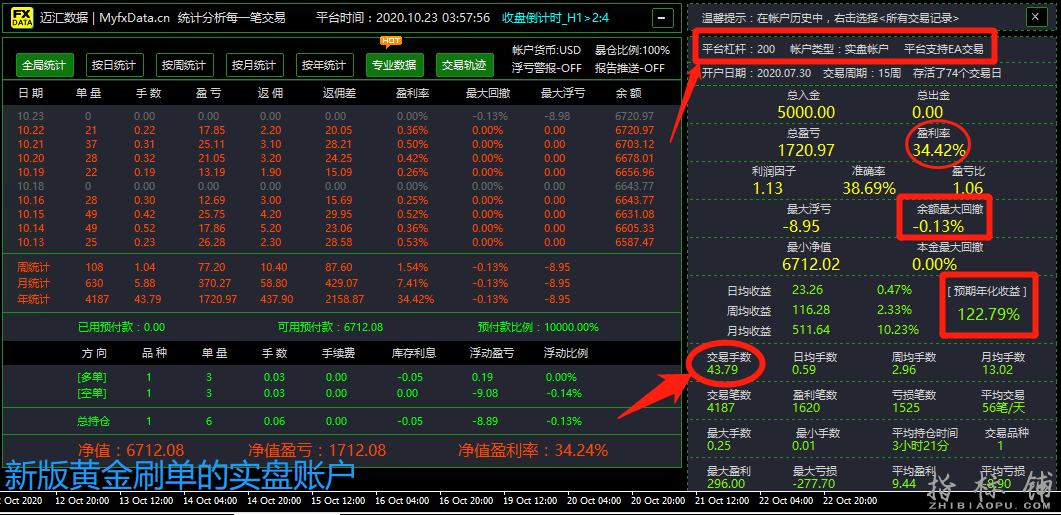The width and height of the screenshot is (1061, 515).
Task: Click the 日期 column header
Action: click(x=31, y=93)
